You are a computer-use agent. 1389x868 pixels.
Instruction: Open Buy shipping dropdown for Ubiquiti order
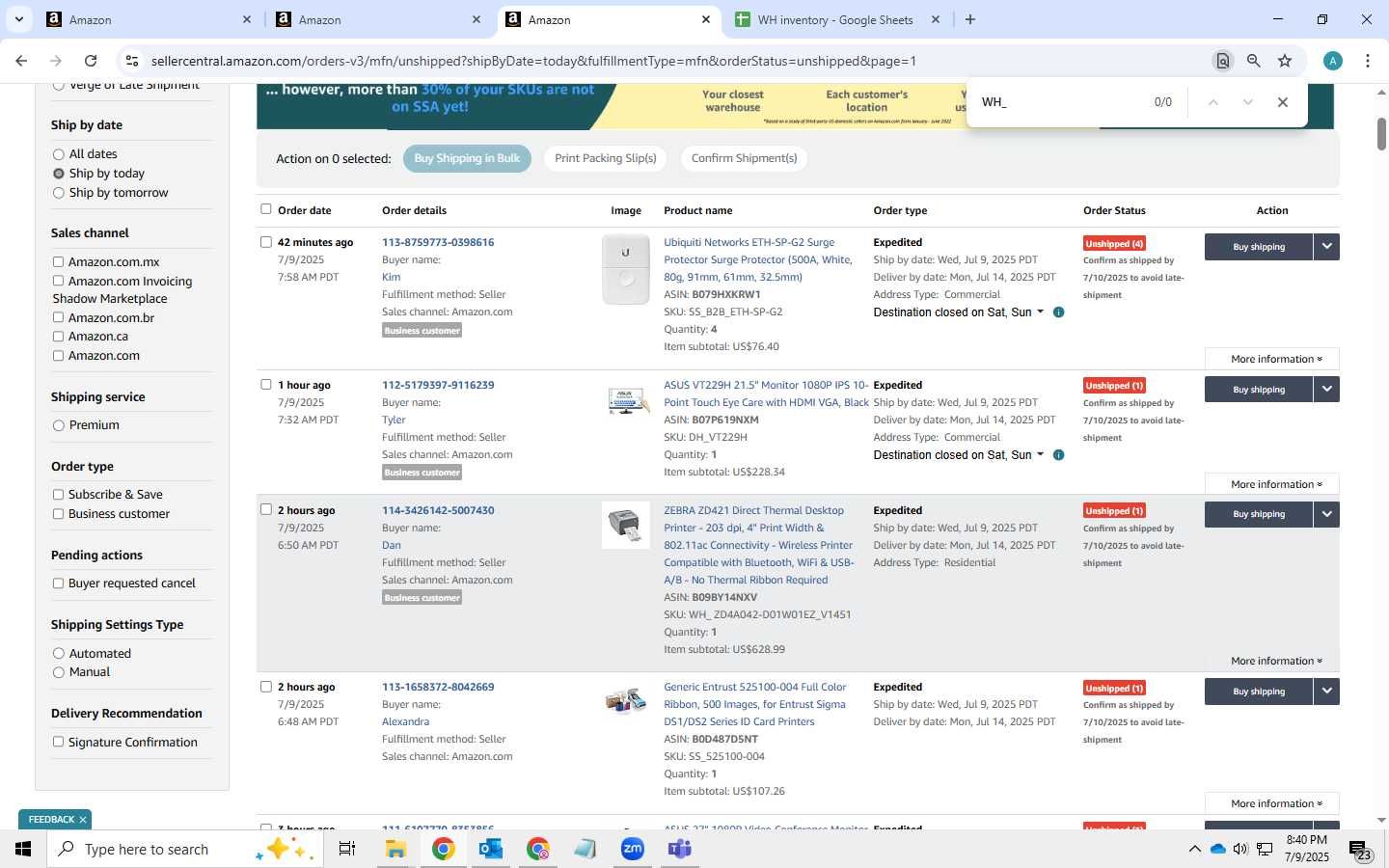click(x=1326, y=247)
